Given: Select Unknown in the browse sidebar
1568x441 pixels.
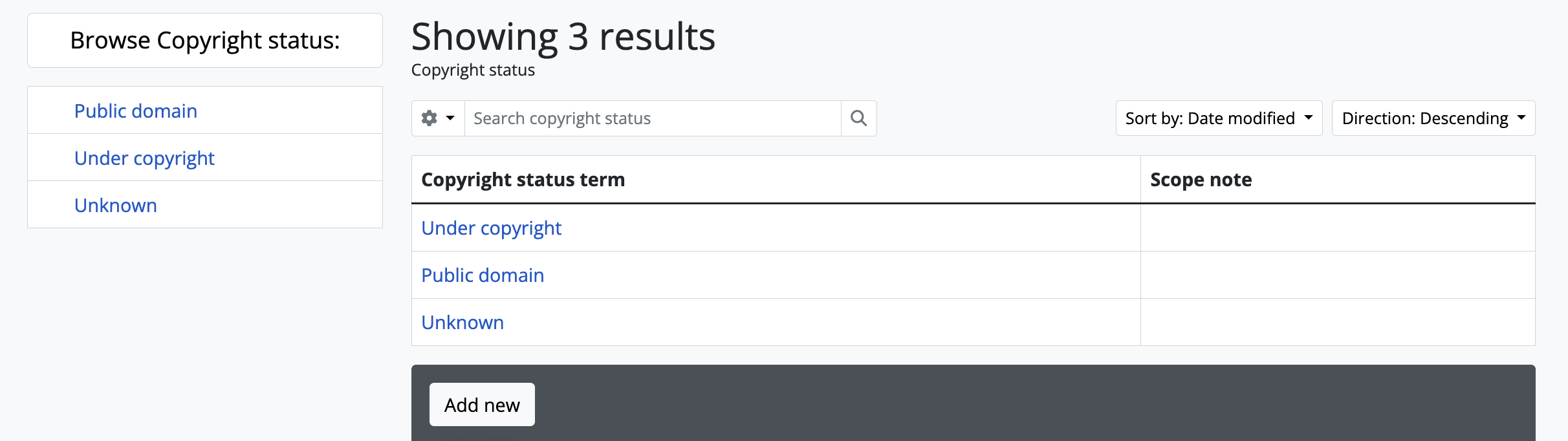Looking at the screenshot, I should point(116,206).
